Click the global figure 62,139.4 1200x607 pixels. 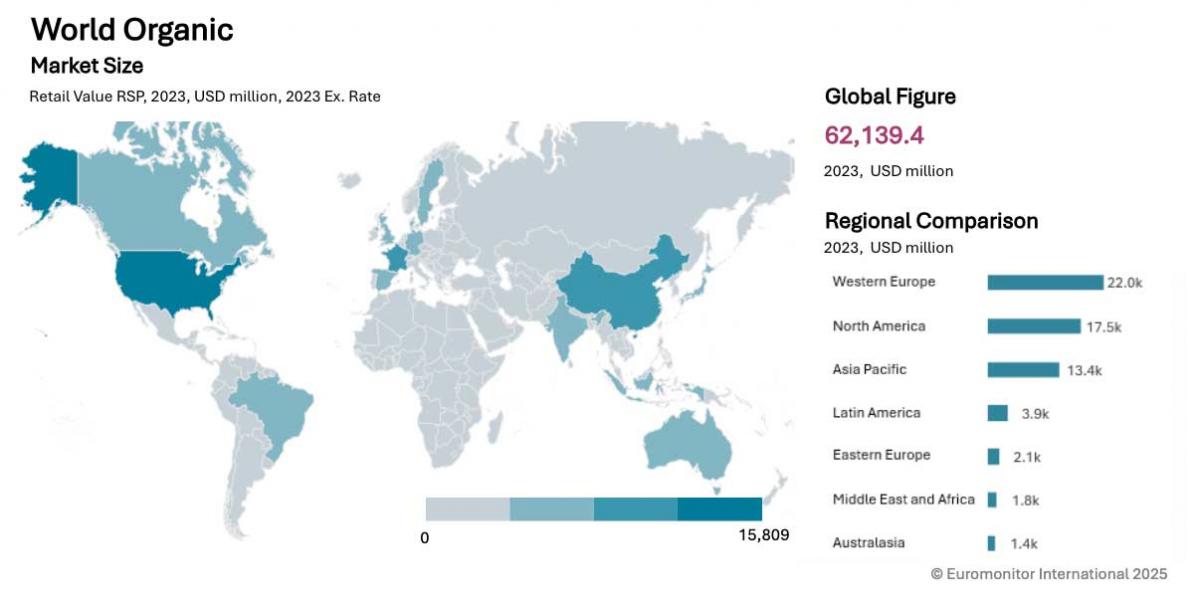click(874, 135)
